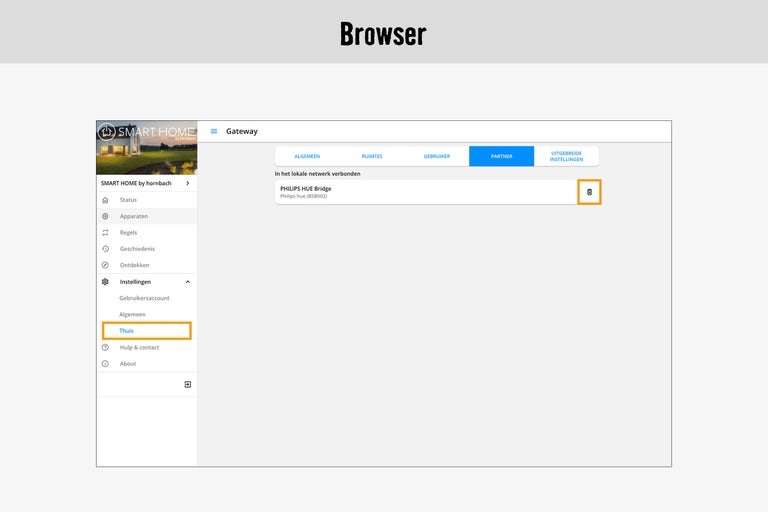Click the Ontdekken compass icon
768x512 pixels.
tap(105, 265)
